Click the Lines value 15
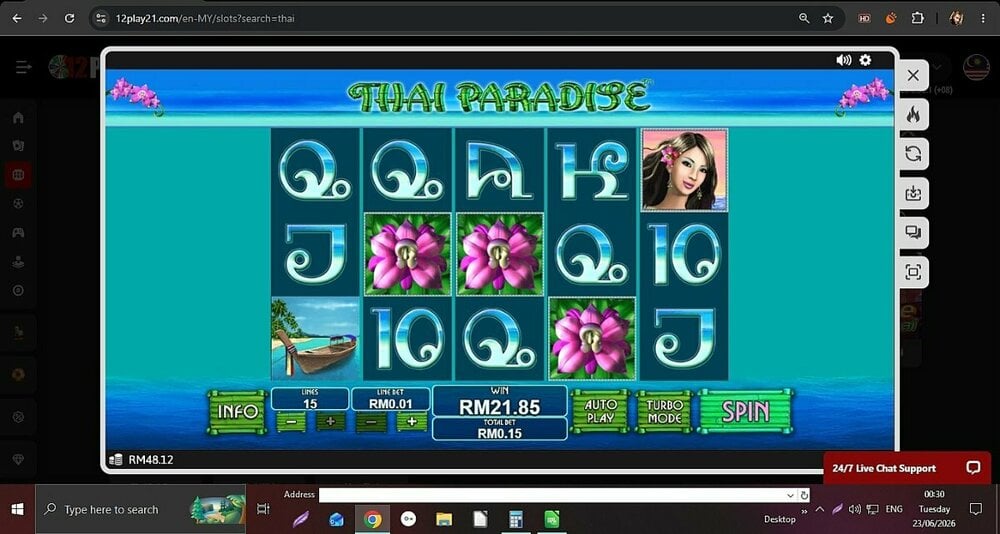 310,404
